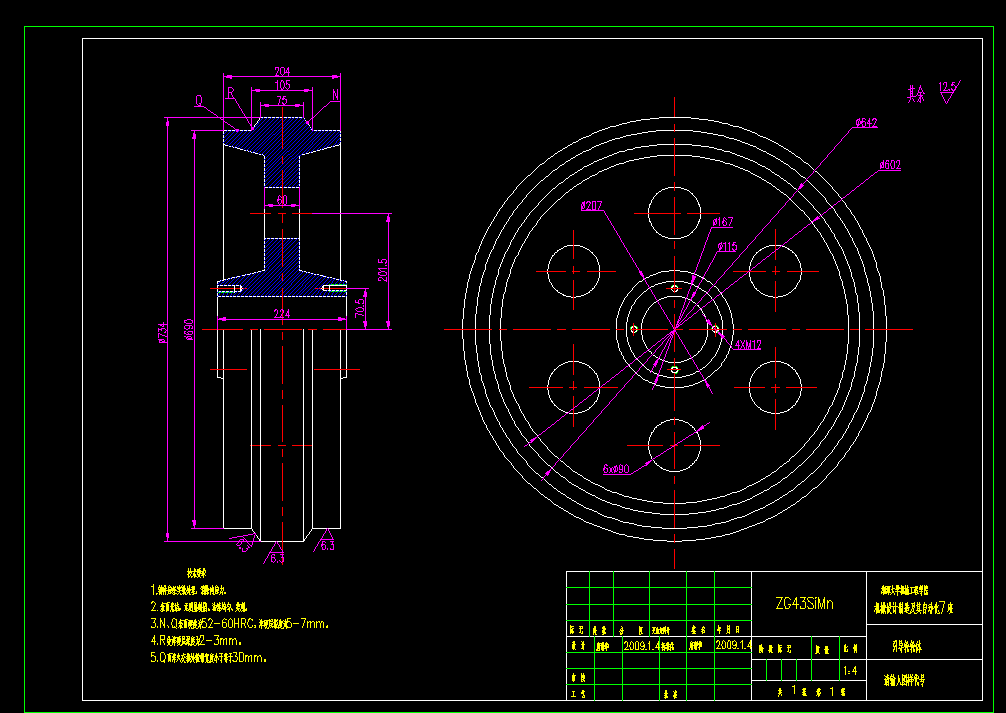The image size is (1006, 713).
Task: Select the 1:4 scale value
Action: (850, 671)
